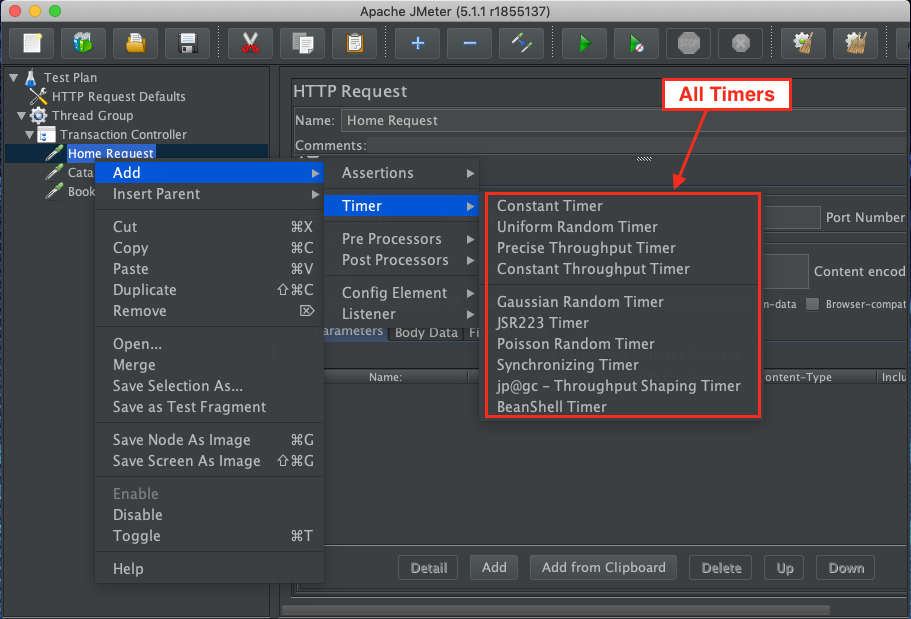Screen dimensions: 911x619
Task: Click the Test Plan flask icon
Action: (x=31, y=77)
